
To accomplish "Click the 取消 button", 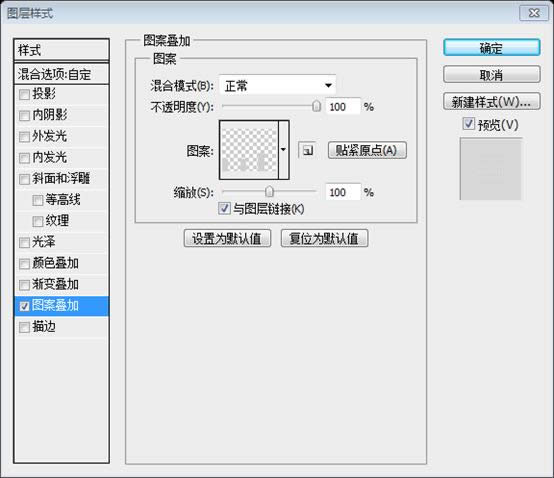I will click(x=491, y=75).
